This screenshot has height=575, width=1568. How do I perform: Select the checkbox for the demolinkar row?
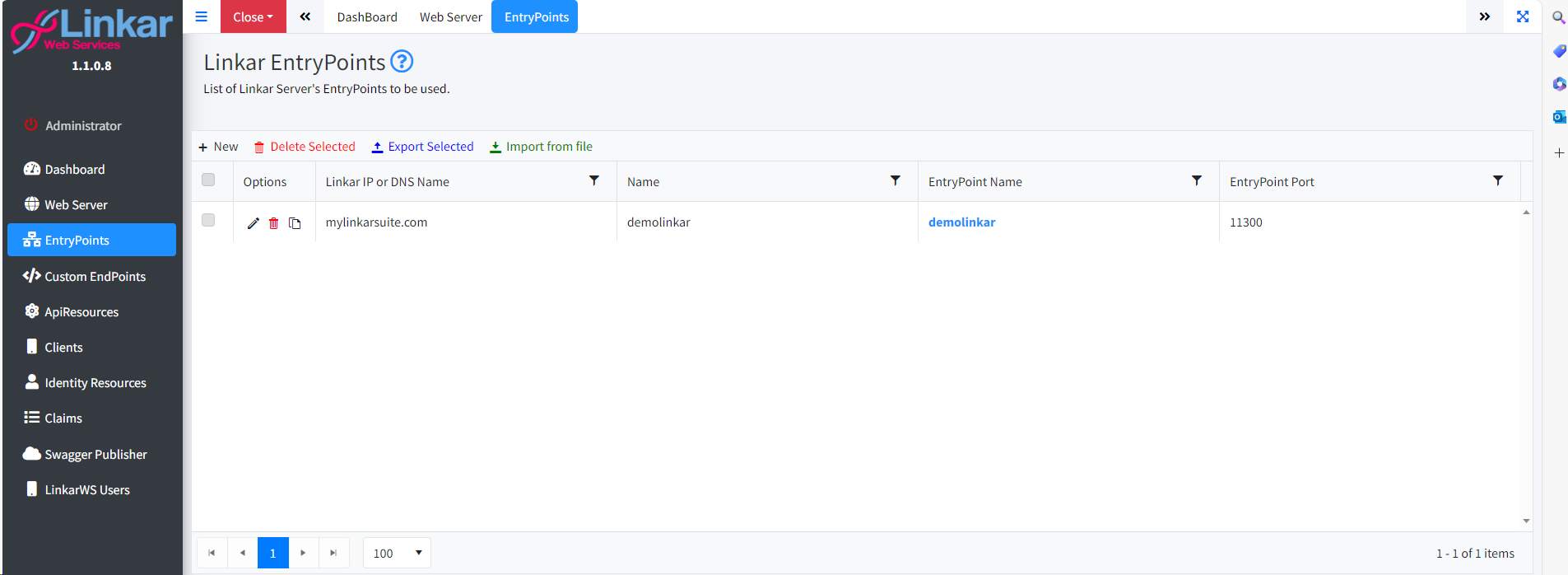(208, 220)
